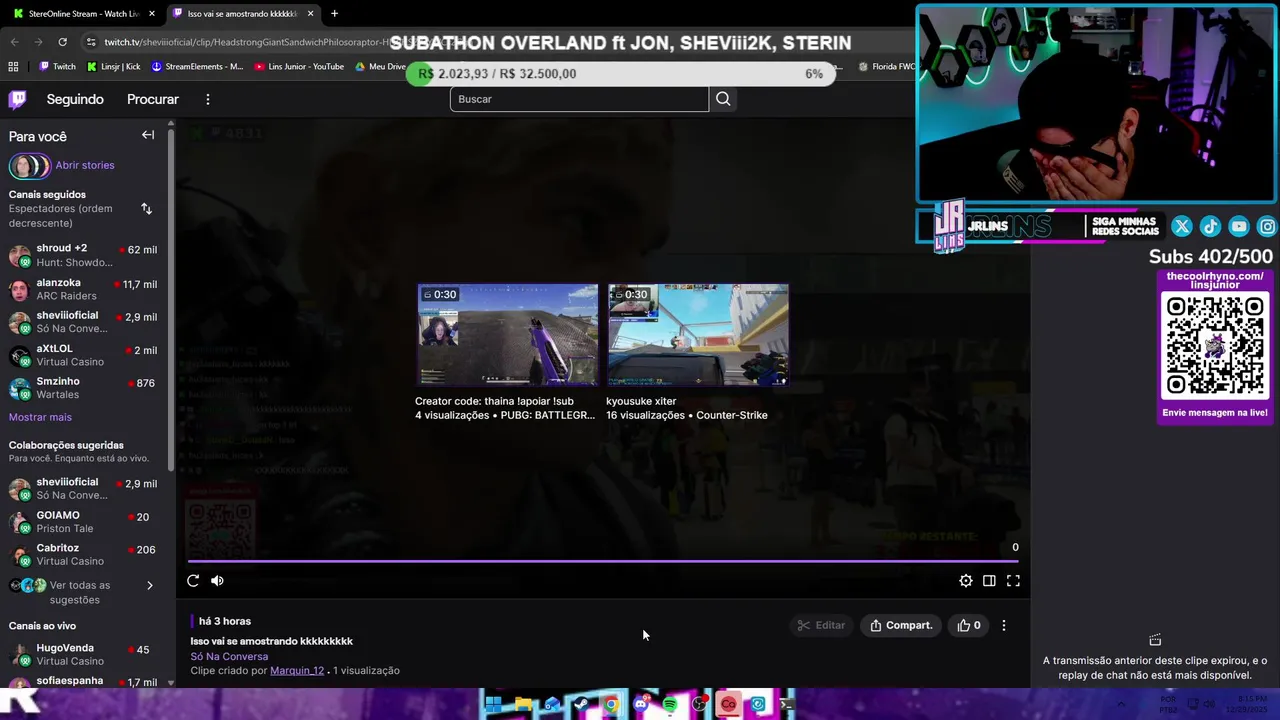This screenshot has width=1280, height=720.
Task: Open HugoVenda live channel
Action: 83,655
